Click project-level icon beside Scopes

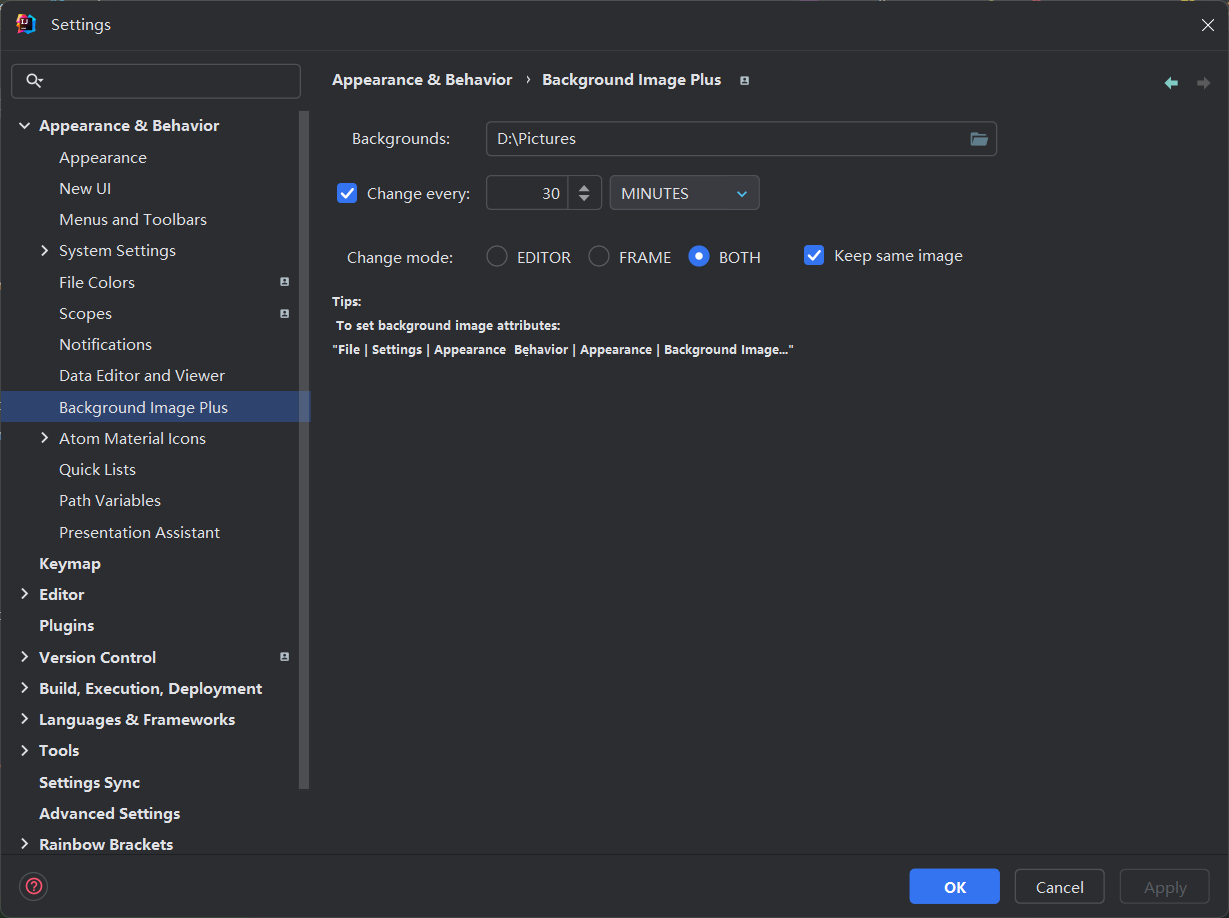click(x=284, y=313)
